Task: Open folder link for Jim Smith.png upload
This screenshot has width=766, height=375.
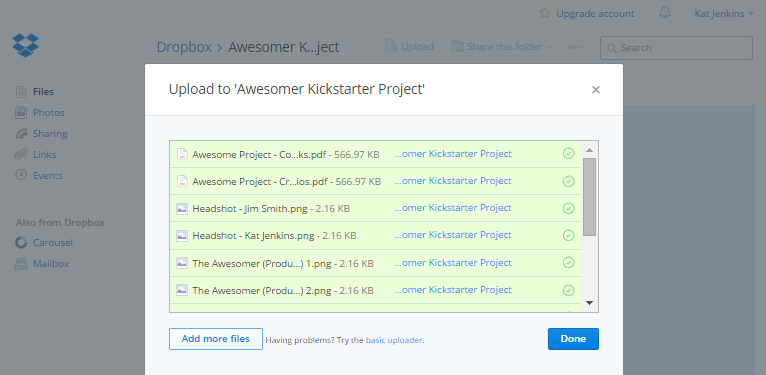Action: pyautogui.click(x=453, y=208)
